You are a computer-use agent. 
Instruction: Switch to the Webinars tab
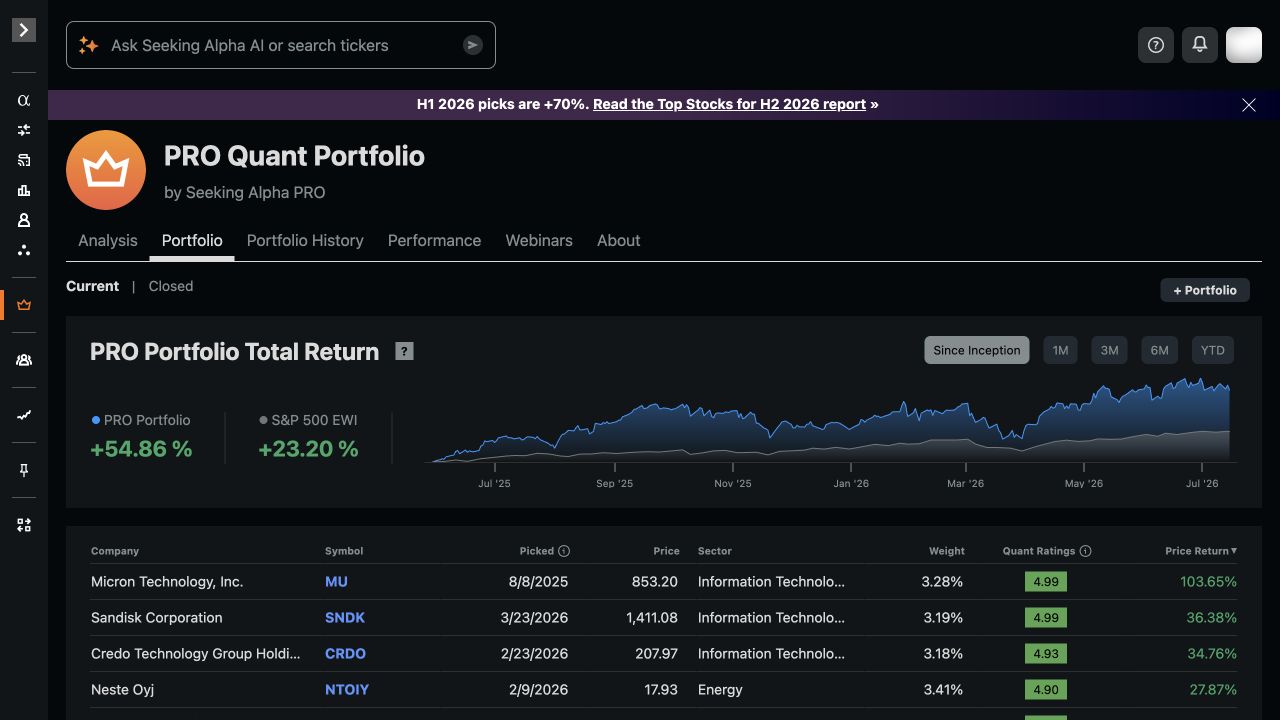coord(539,241)
